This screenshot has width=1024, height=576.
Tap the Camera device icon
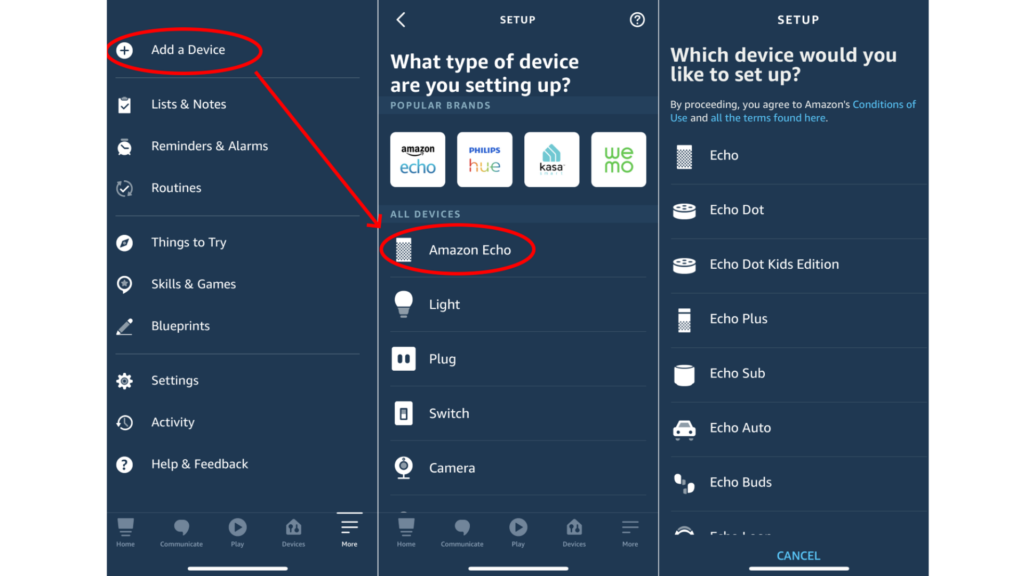point(404,468)
